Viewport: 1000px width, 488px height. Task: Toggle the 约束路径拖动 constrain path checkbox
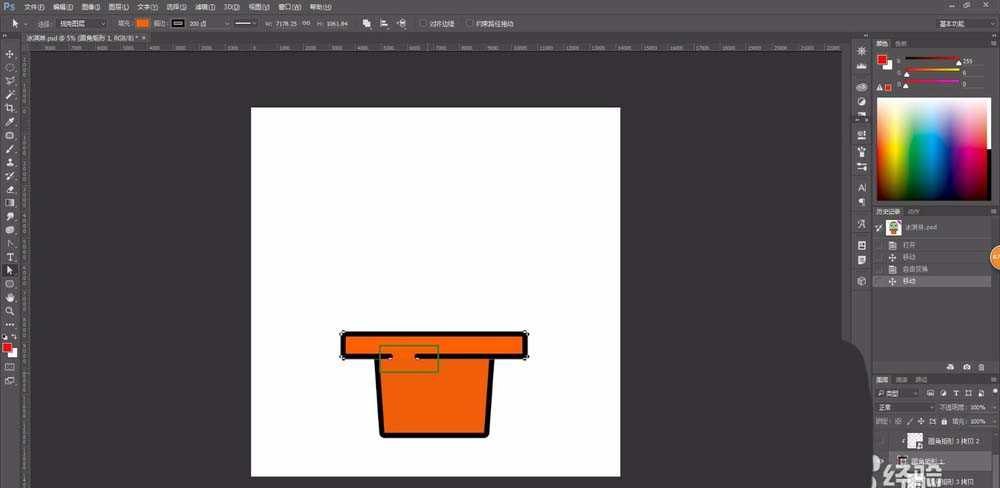[469, 23]
